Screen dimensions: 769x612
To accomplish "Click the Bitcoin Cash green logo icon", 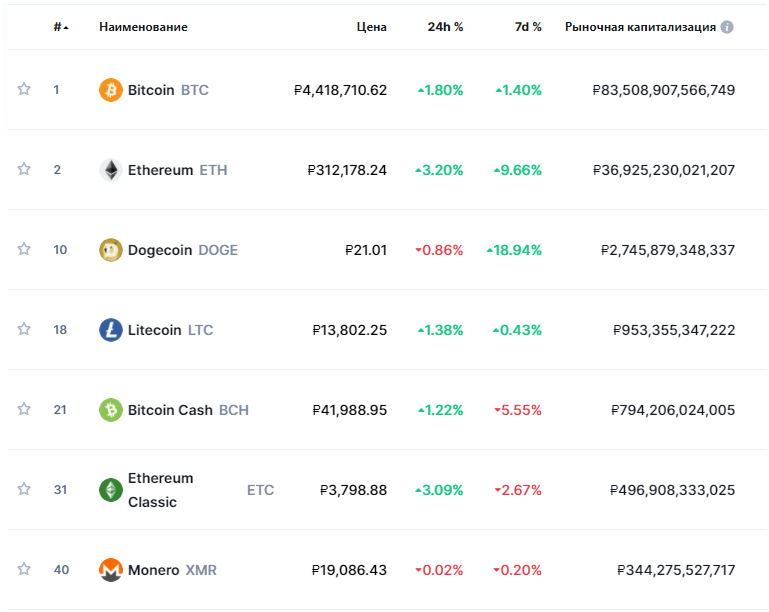I will (111, 410).
